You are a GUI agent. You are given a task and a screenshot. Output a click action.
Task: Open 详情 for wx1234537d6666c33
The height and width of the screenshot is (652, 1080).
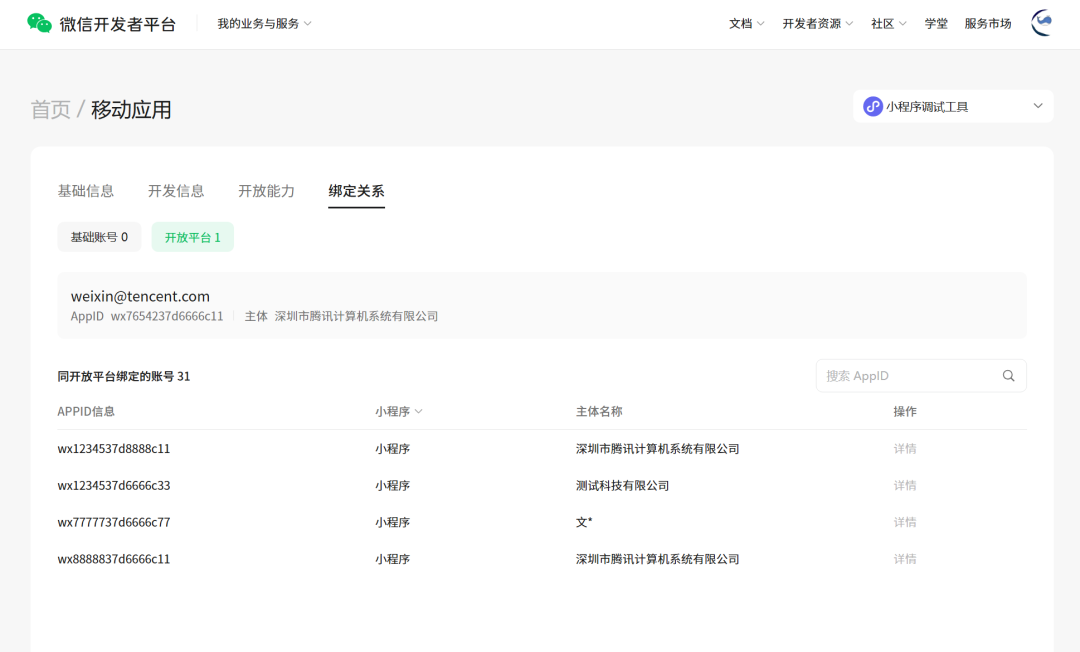(x=905, y=485)
